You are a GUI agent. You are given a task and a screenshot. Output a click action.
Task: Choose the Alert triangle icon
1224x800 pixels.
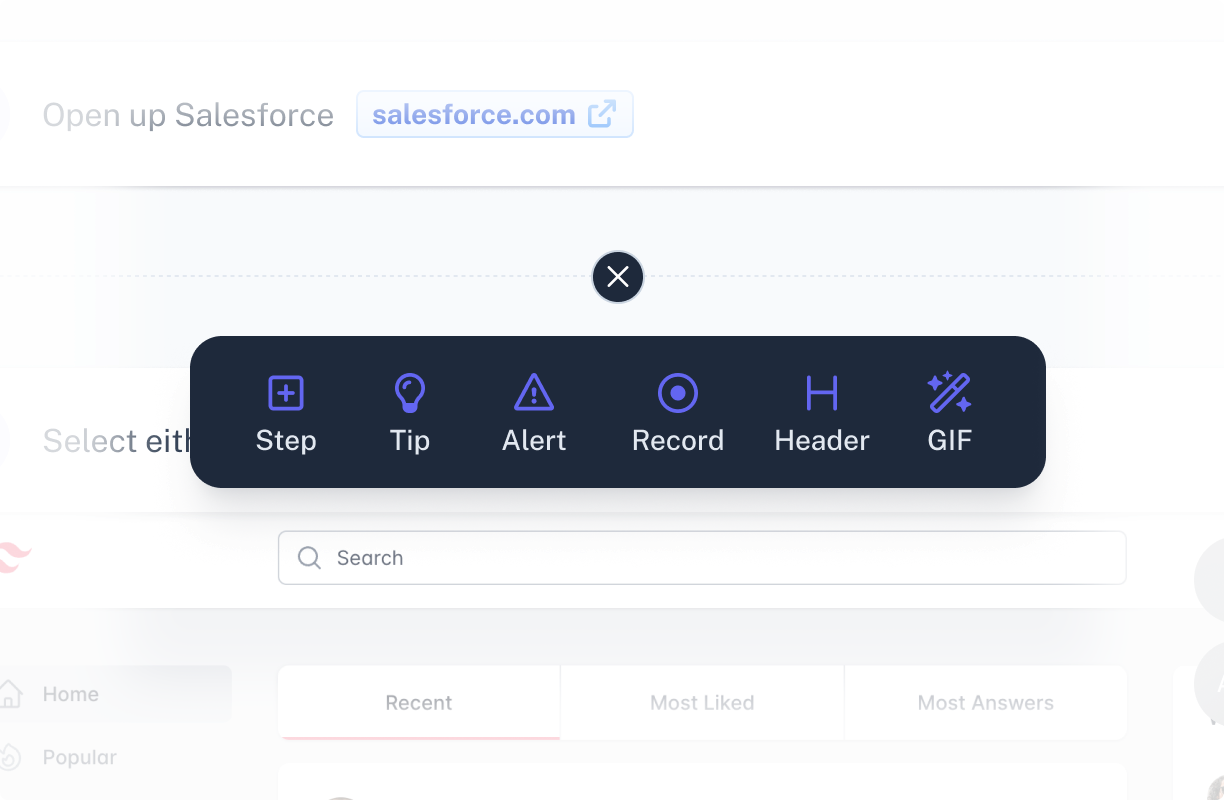(534, 393)
